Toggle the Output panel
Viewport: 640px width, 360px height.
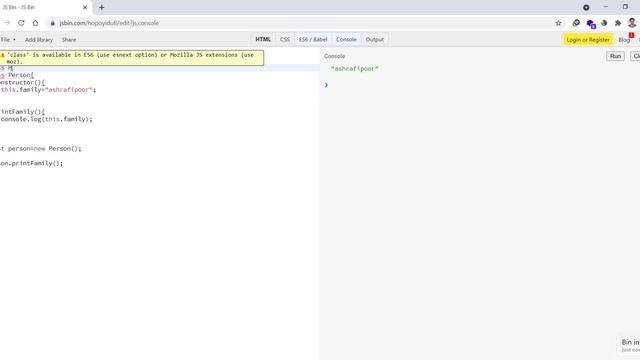pos(375,40)
